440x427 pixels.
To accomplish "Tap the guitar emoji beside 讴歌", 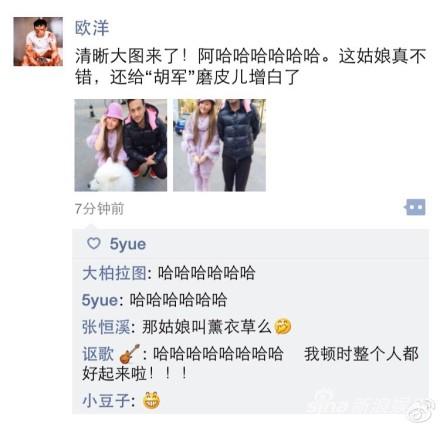I will [x=129, y=354].
